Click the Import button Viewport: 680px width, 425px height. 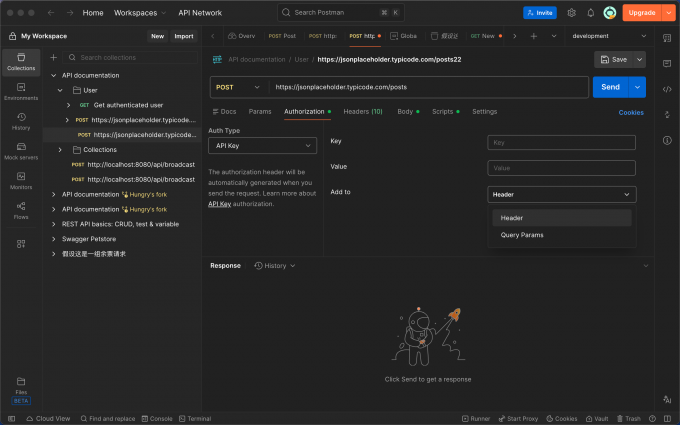[x=184, y=36]
